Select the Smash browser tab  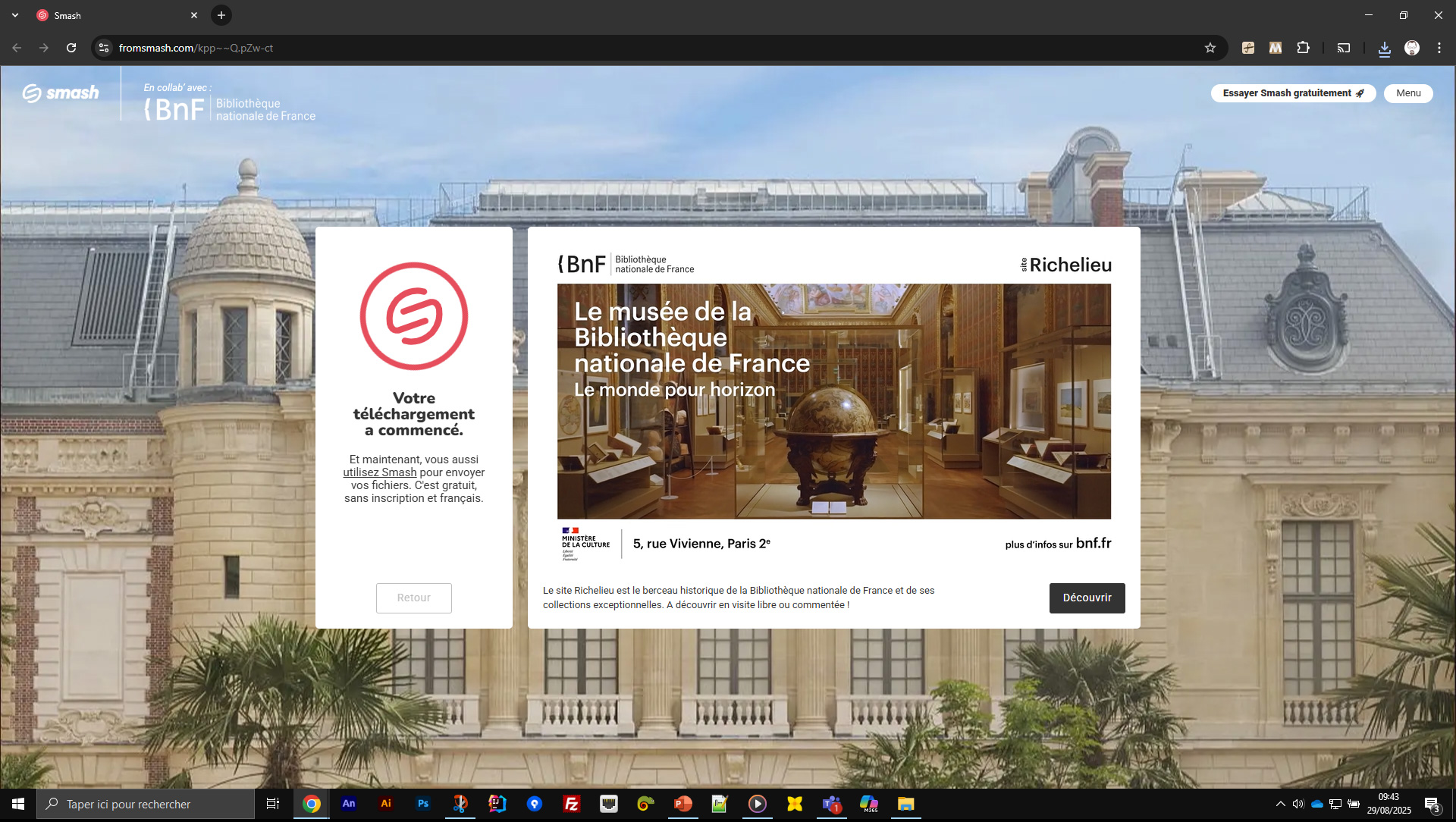(118, 15)
